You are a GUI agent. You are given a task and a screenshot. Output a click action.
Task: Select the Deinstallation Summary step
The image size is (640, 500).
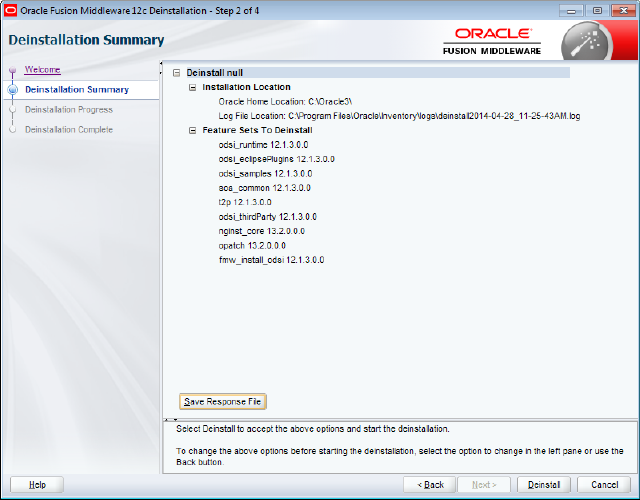tap(77, 90)
